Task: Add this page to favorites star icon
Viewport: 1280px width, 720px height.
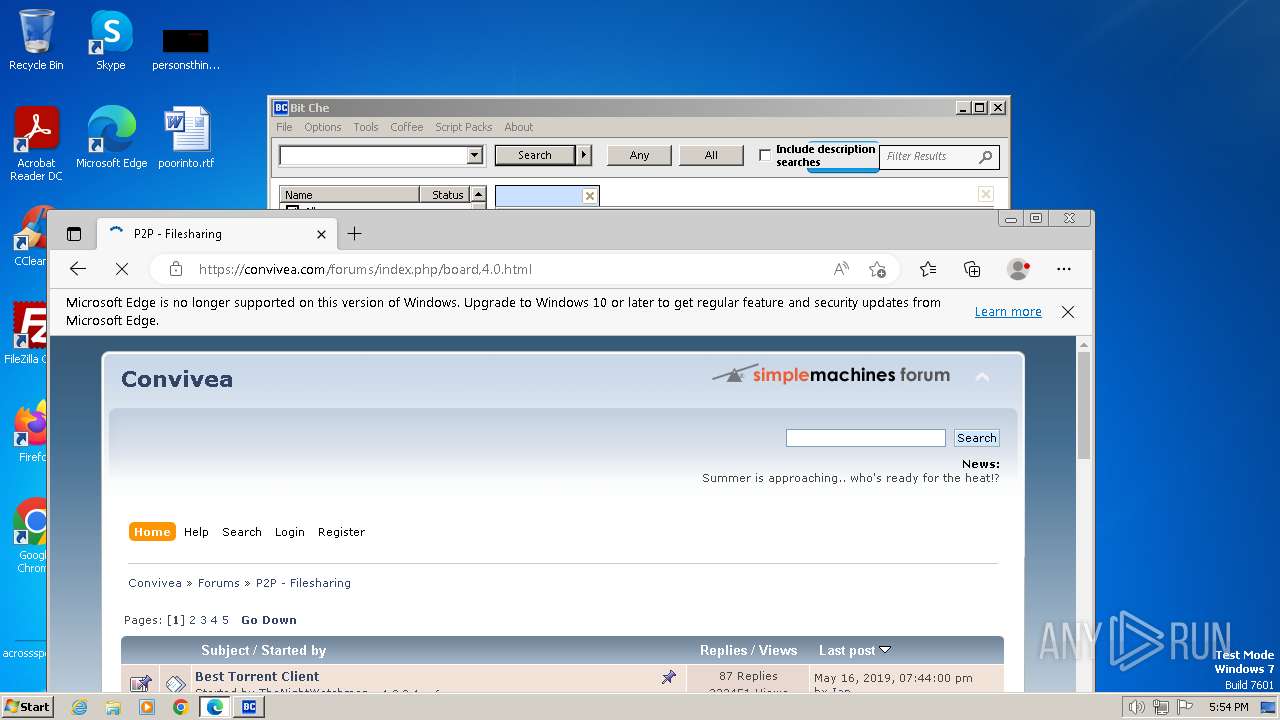Action: (877, 269)
